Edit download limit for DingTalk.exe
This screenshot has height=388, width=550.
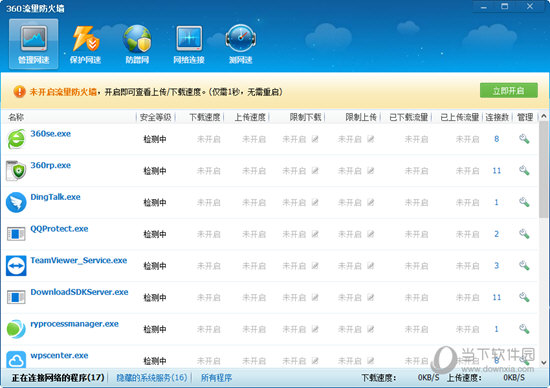tap(315, 202)
